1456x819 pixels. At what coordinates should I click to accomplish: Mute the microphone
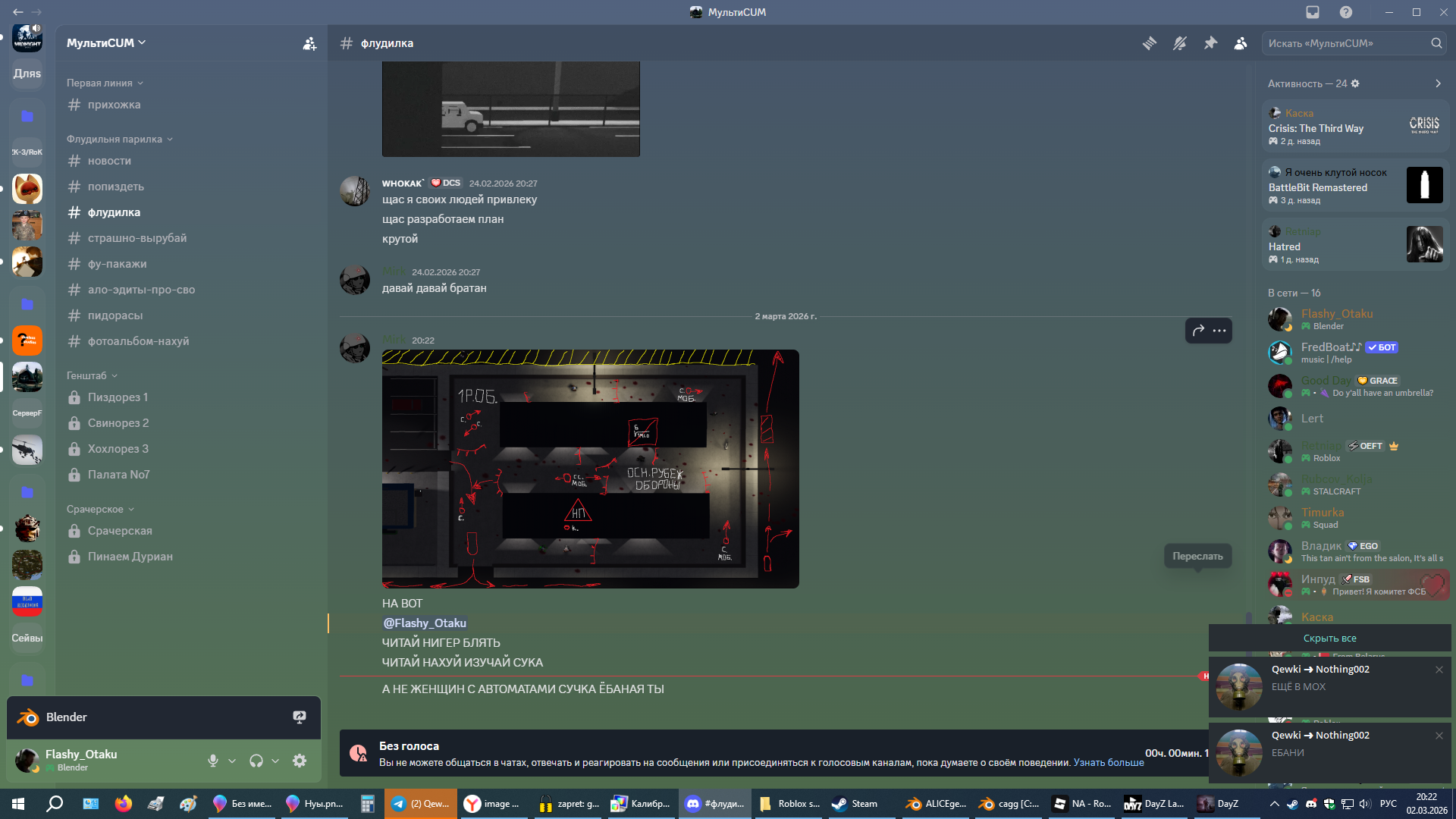[213, 761]
